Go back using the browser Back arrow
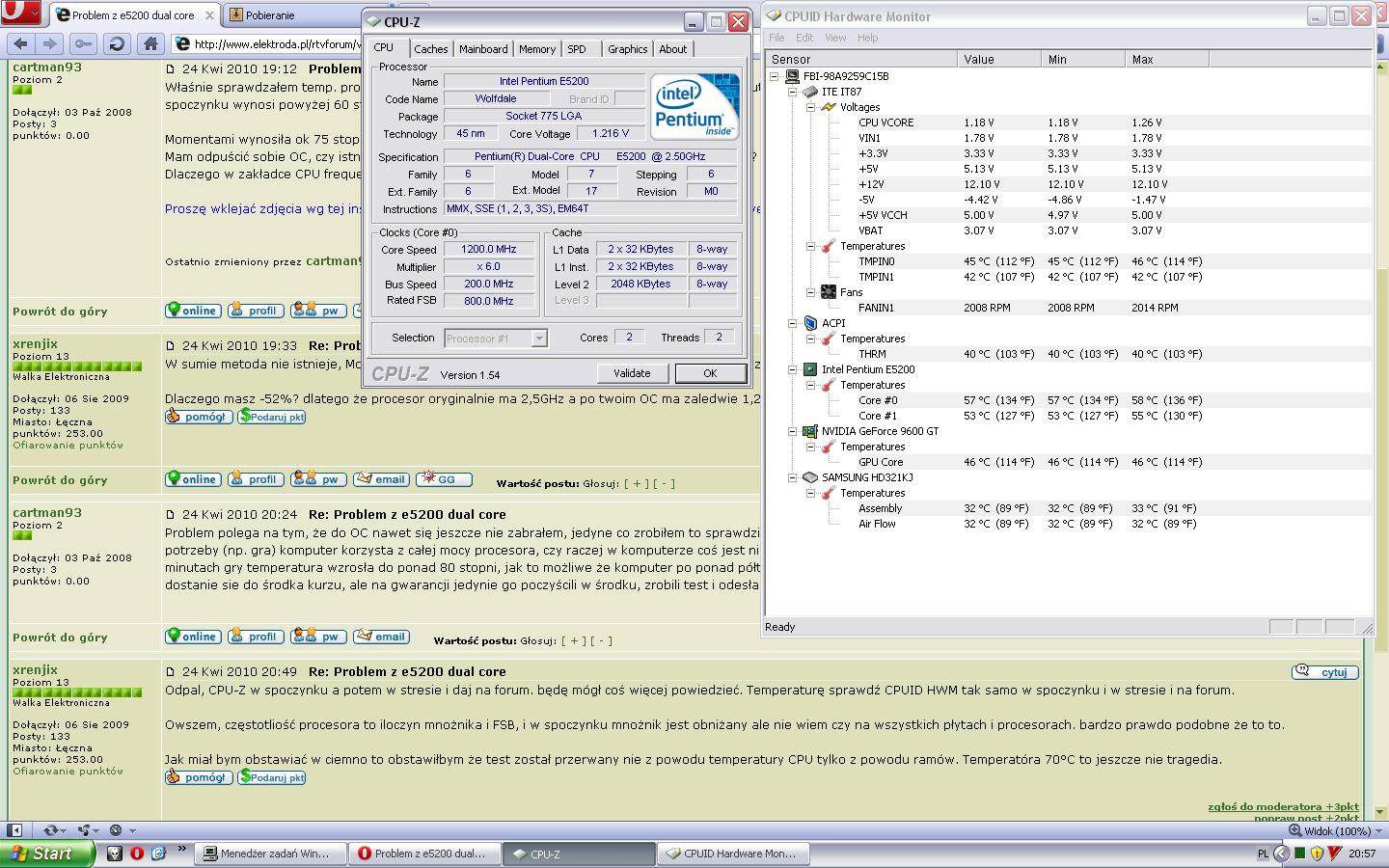Screen dimensions: 1389x868 (21, 43)
